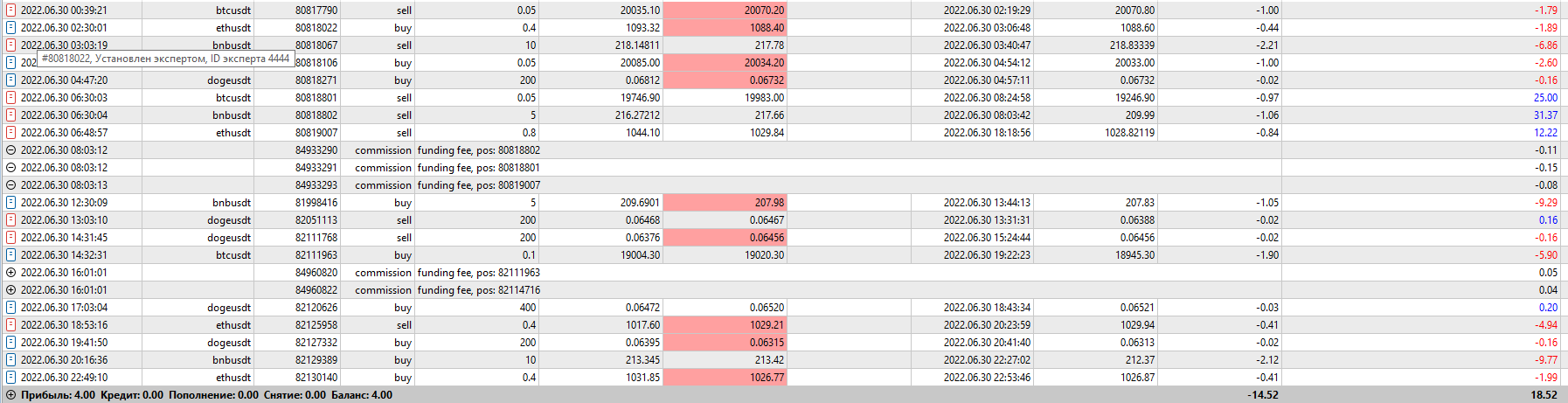Click the plus circle icon for commission 84960820
1568x403 pixels.
tap(10, 273)
